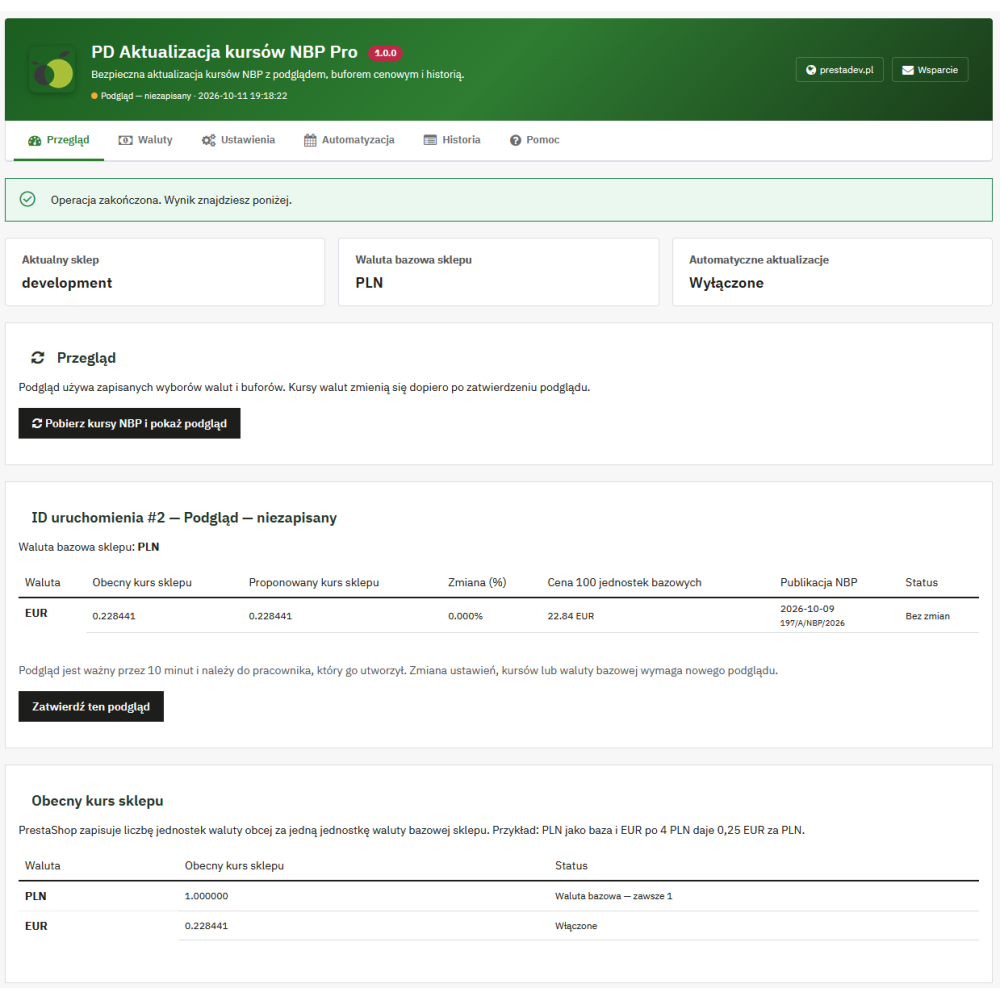Click the Proponowany kurs sklepu column header
Image resolution: width=1000 pixels, height=1000 pixels.
[x=314, y=582]
